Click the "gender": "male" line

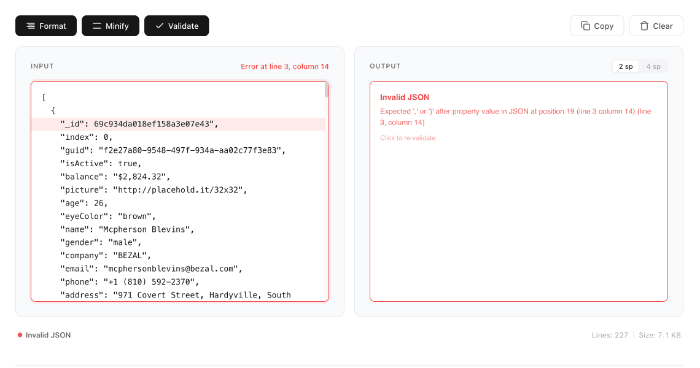pyautogui.click(x=100, y=243)
